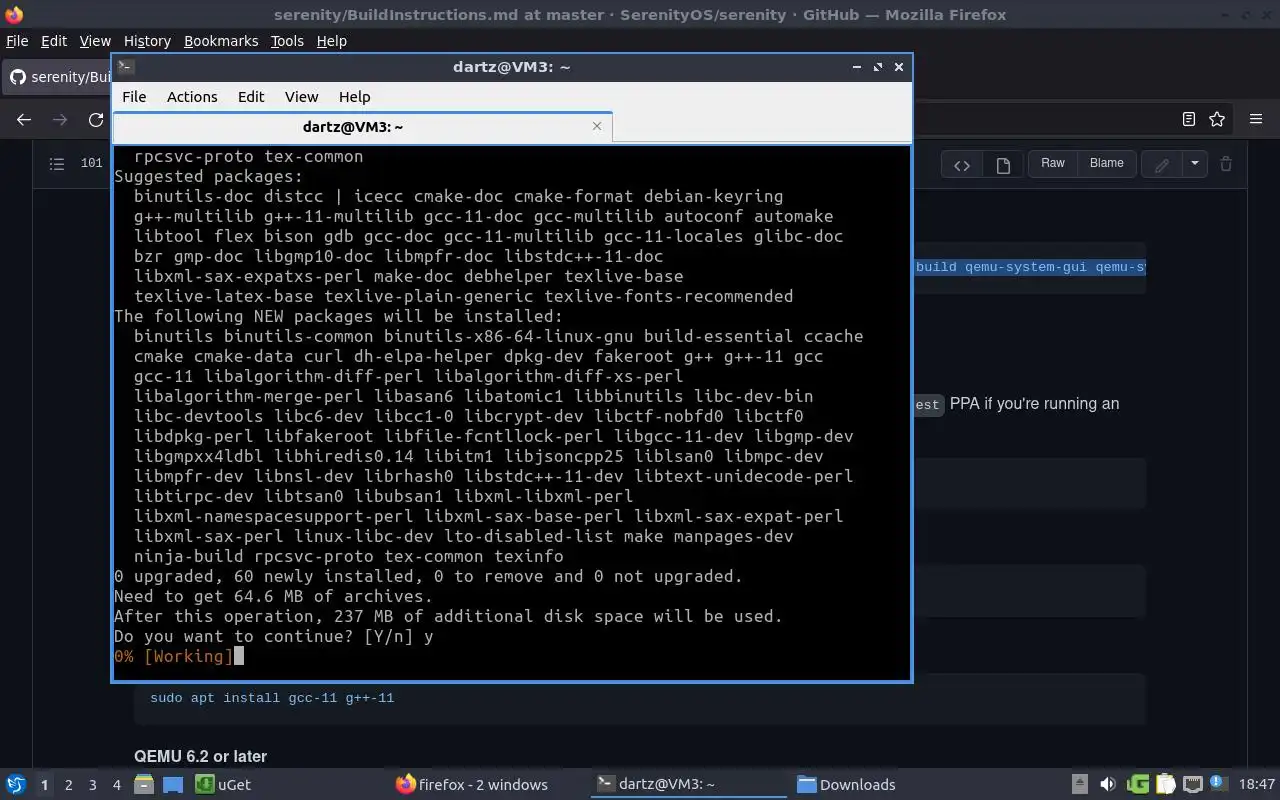Go back in Firefox
This screenshot has width=1280, height=800.
[24, 119]
